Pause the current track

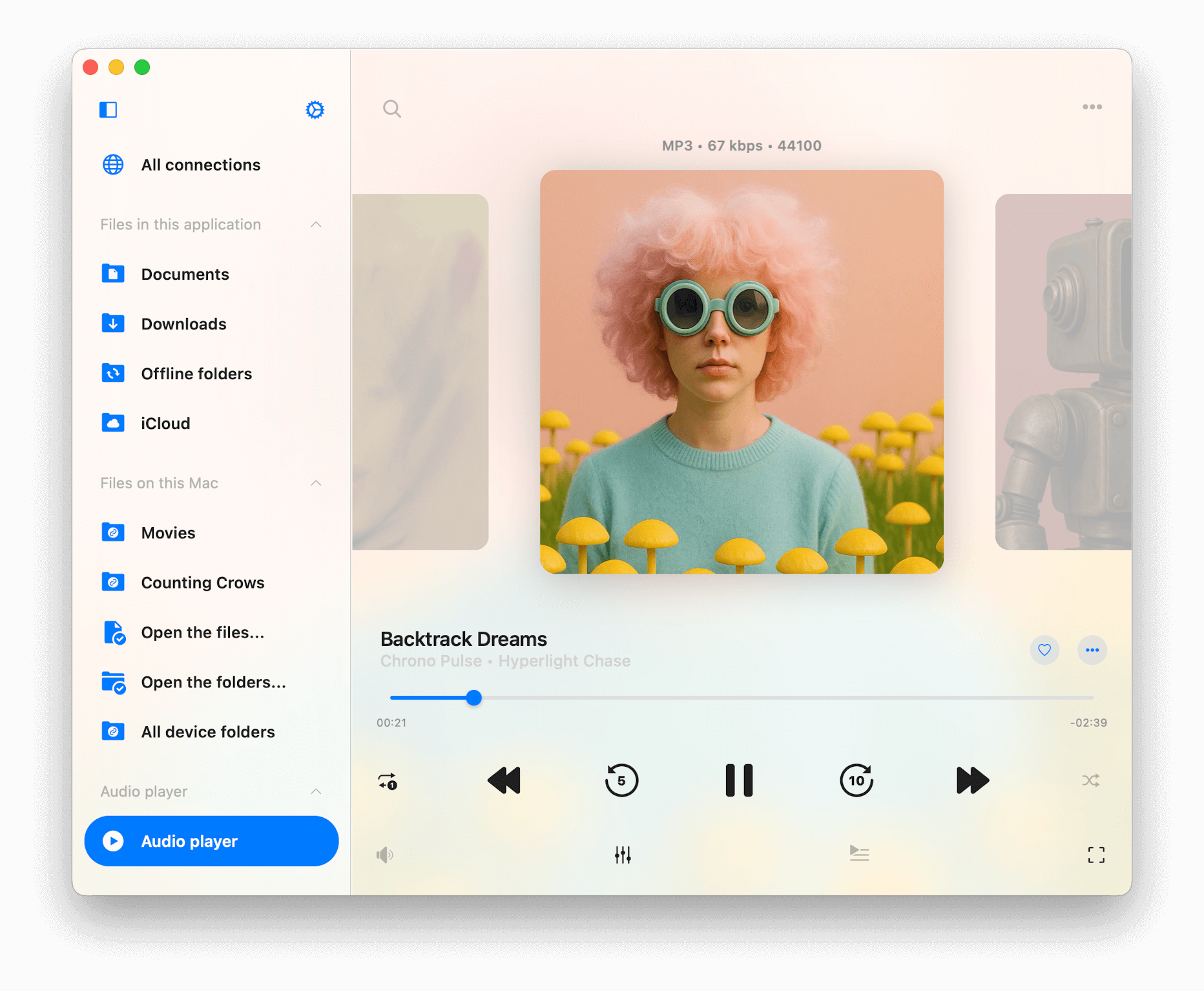pos(739,780)
